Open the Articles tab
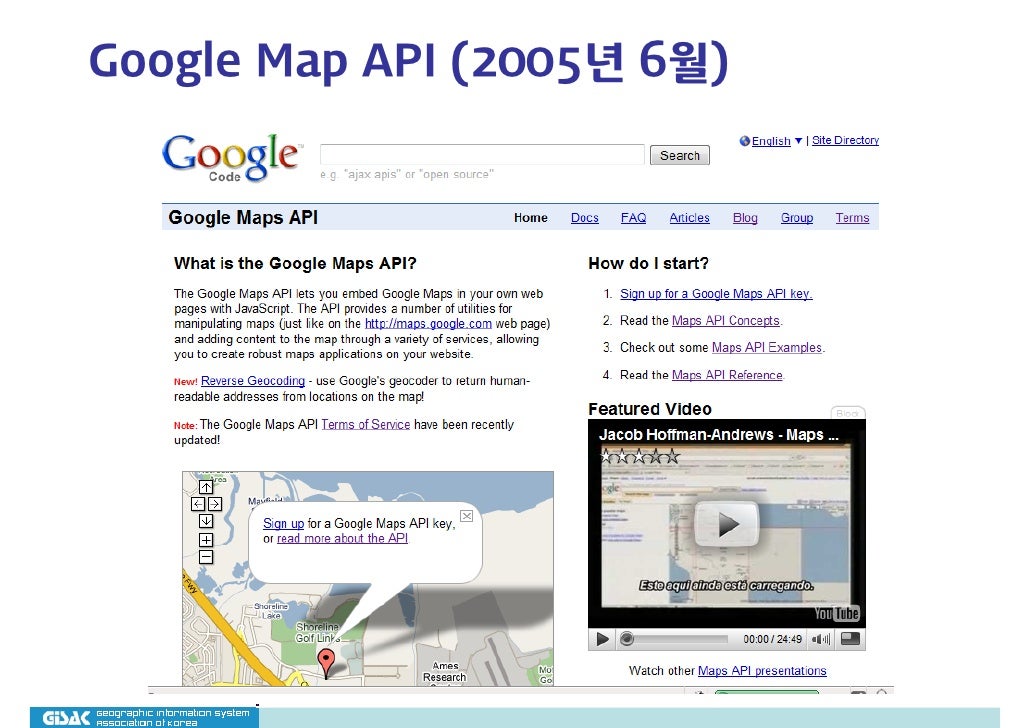 point(689,217)
